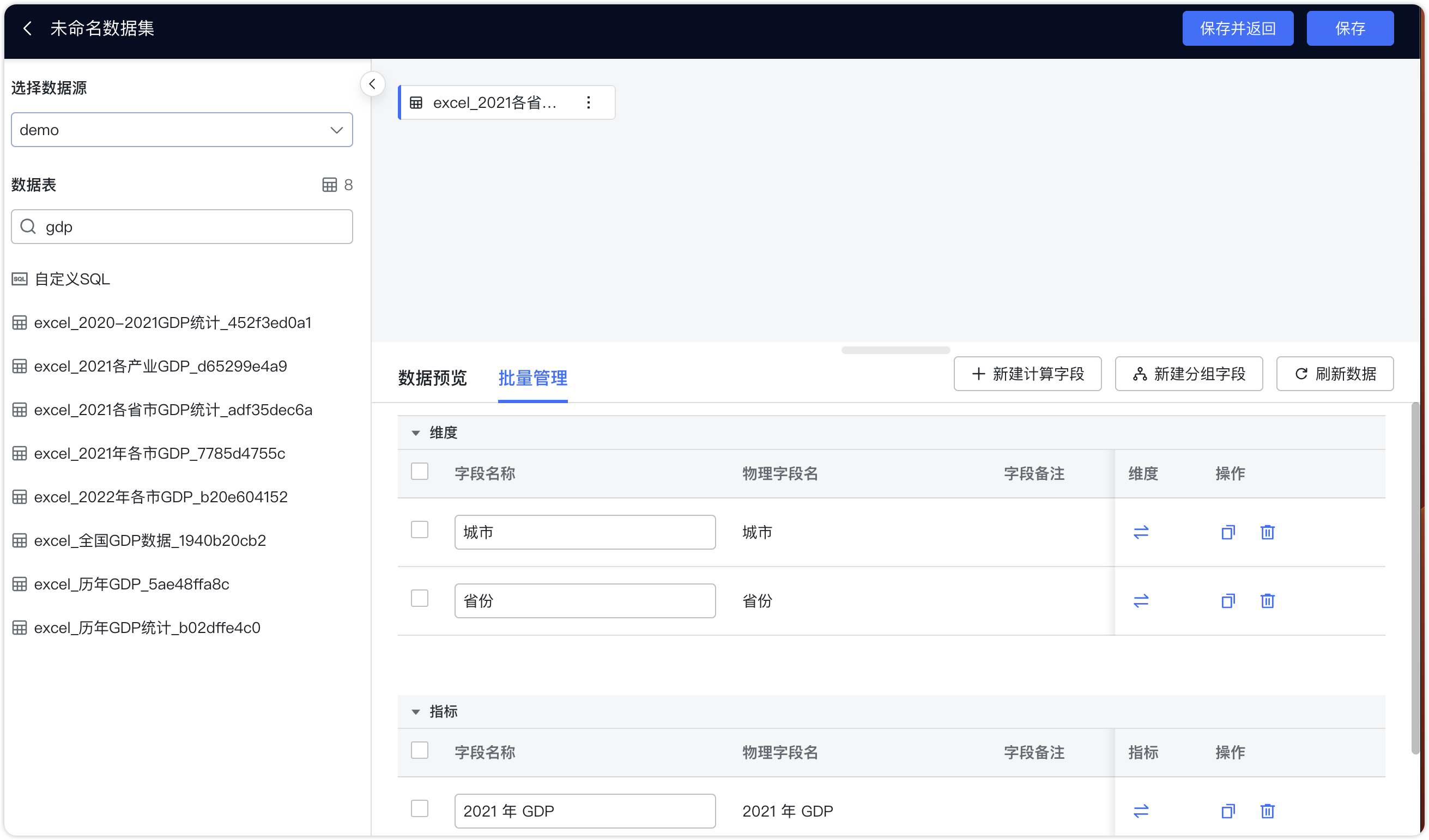The width and height of the screenshot is (1429, 840).
Task: Copy the 省份 field
Action: click(x=1228, y=601)
